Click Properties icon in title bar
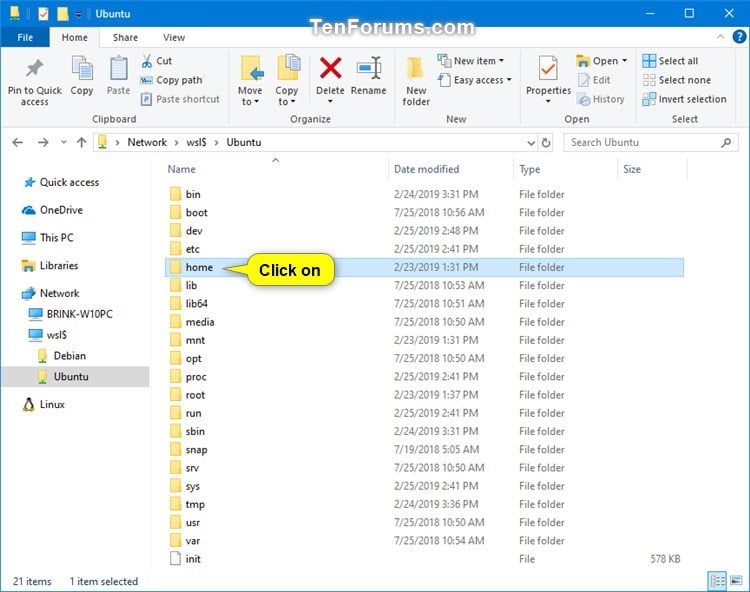The image size is (750, 592). (44, 13)
